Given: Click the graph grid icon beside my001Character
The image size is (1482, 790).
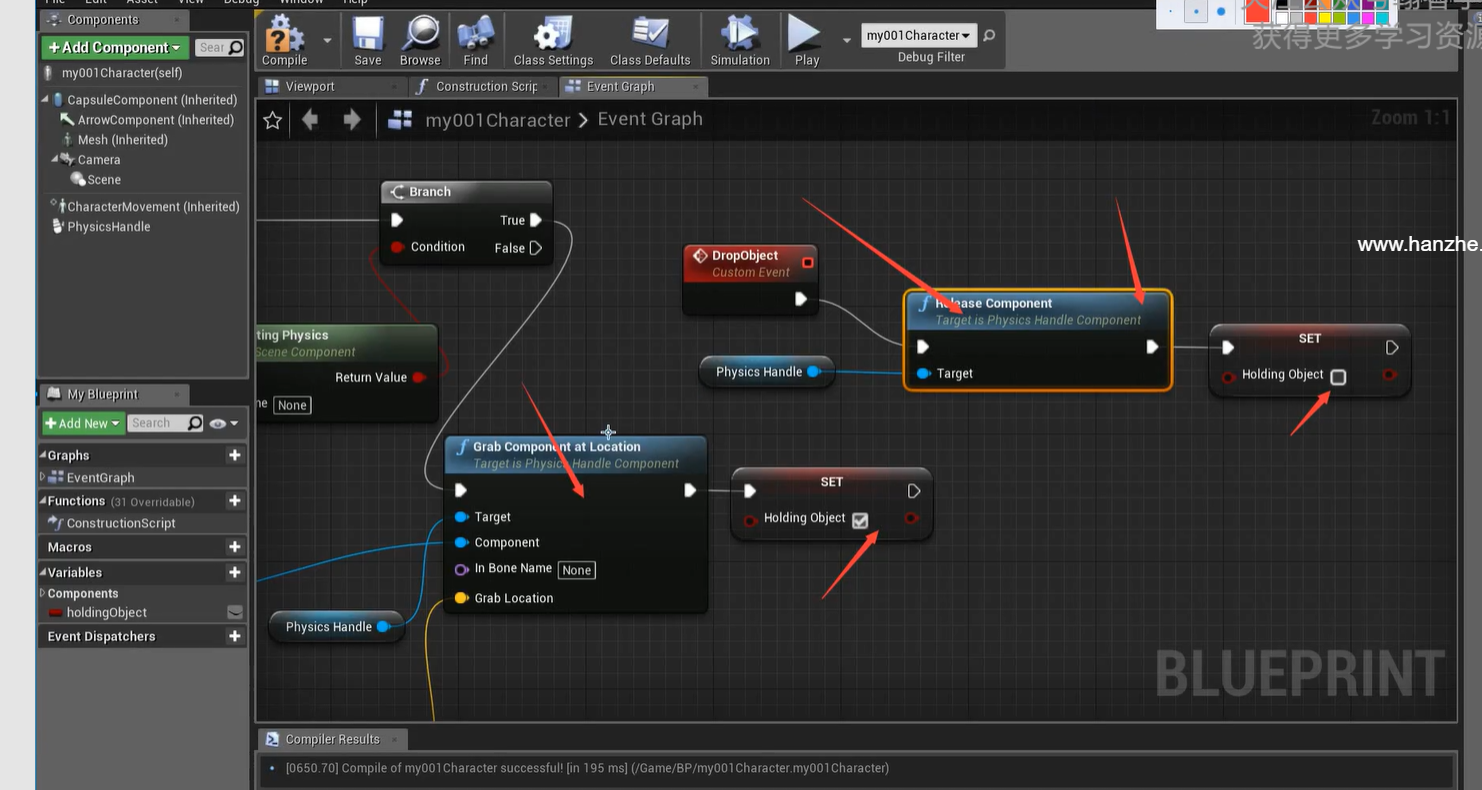Looking at the screenshot, I should [x=400, y=120].
